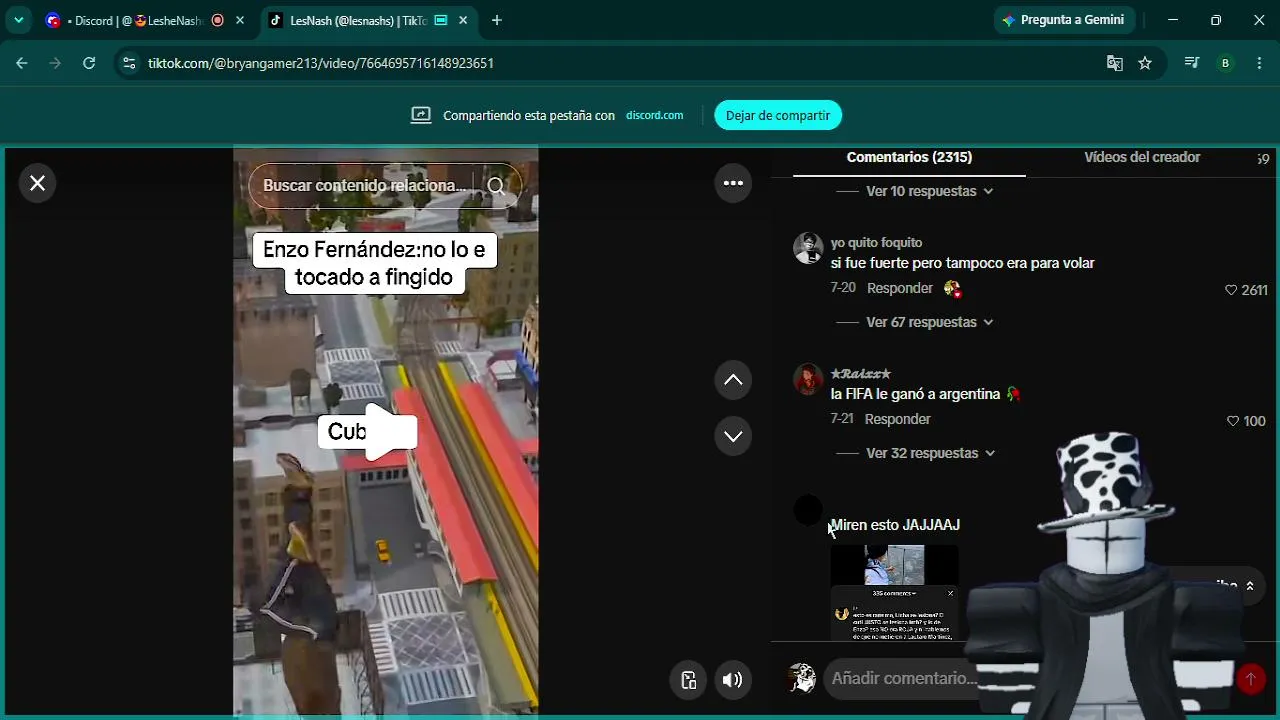Viewport: 1280px width, 720px height.
Task: Click Pregunta a Gemini button
Action: [x=1063, y=20]
